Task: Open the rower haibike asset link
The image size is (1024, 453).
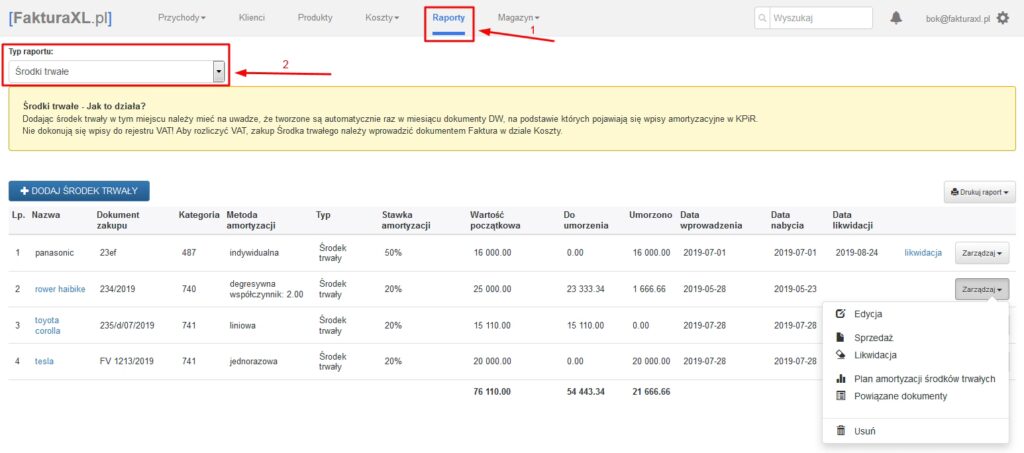Action: [60, 289]
